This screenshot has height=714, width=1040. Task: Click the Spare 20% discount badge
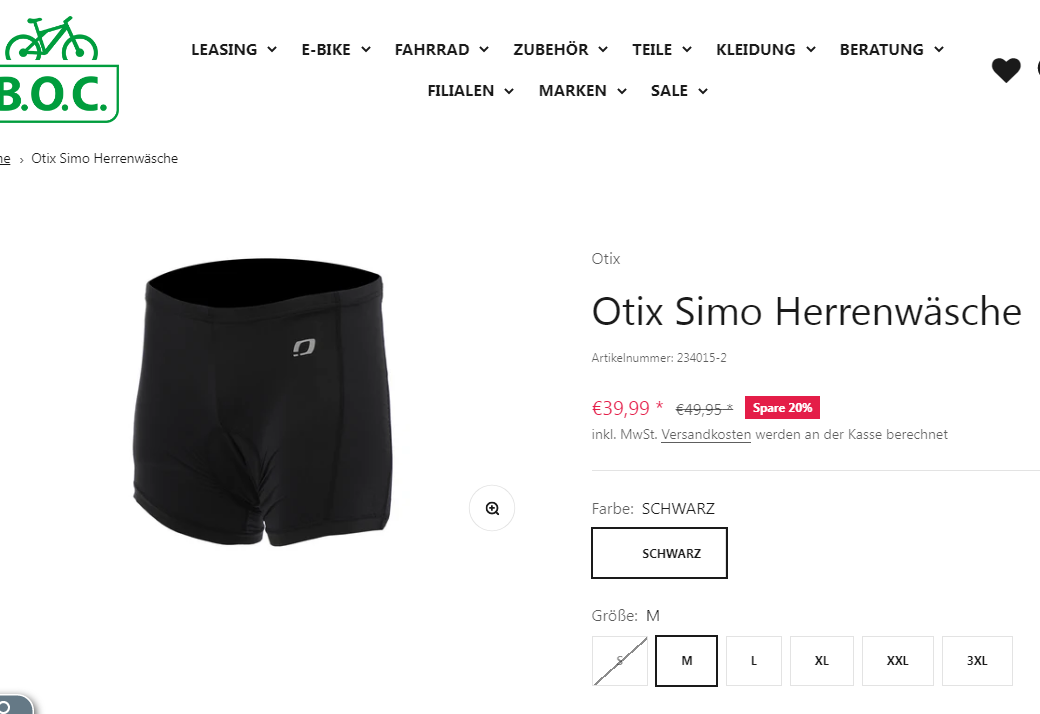782,407
